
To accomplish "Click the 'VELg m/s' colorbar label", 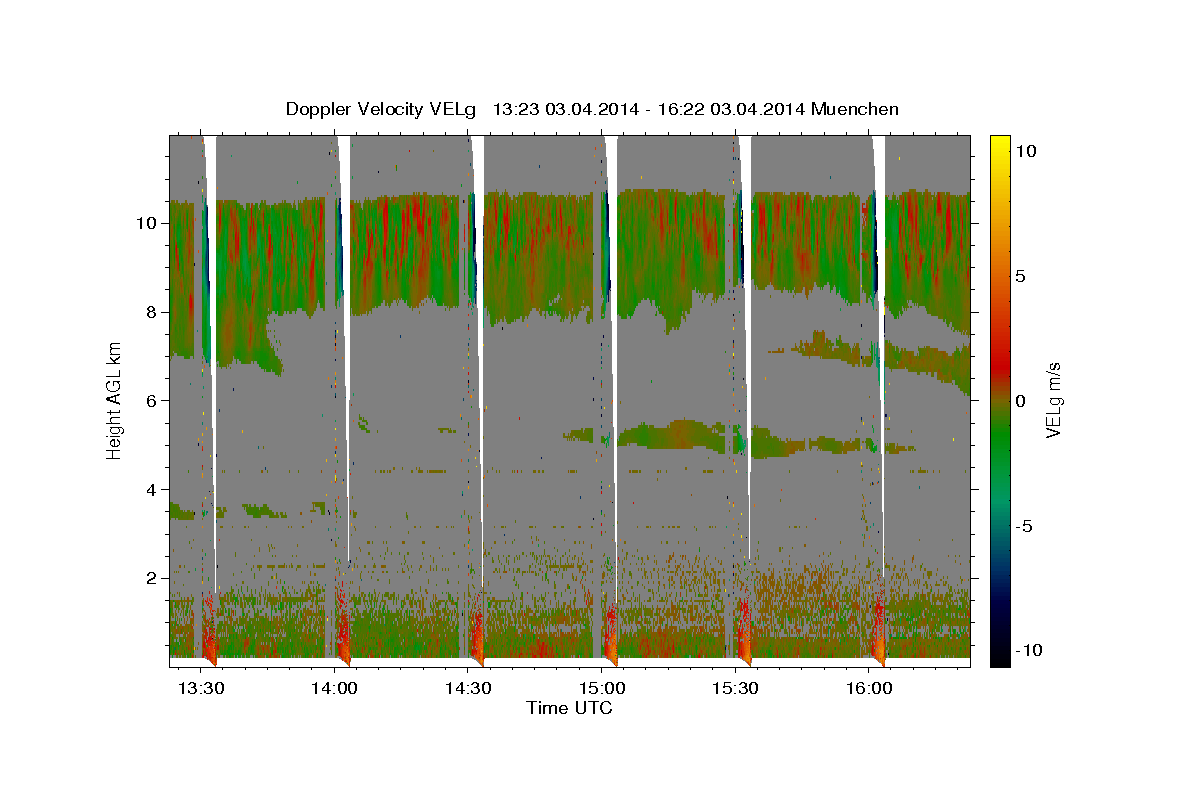I will (x=1053, y=400).
